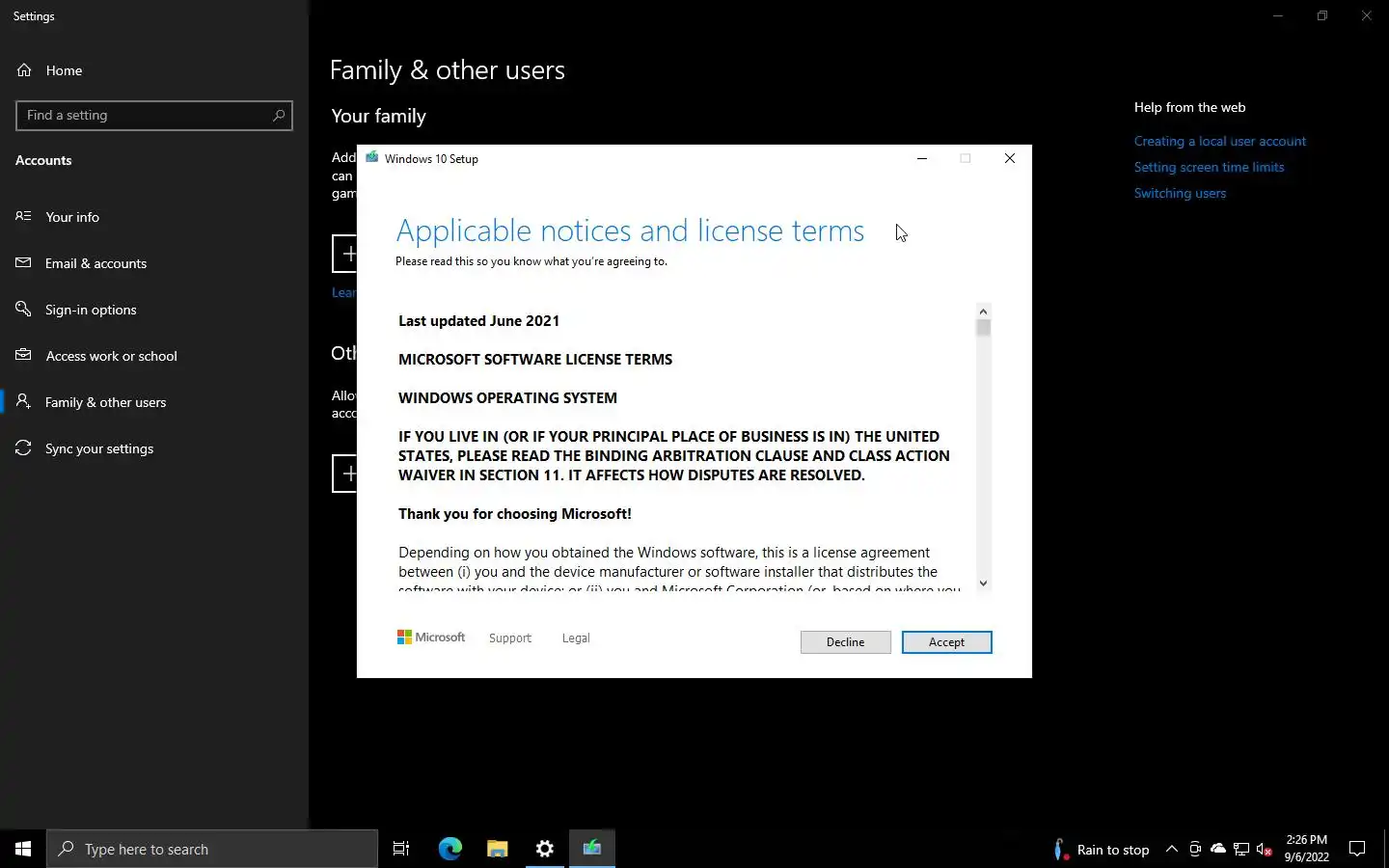Open Access work or school
Viewport: 1389px width, 868px height.
click(x=154, y=356)
